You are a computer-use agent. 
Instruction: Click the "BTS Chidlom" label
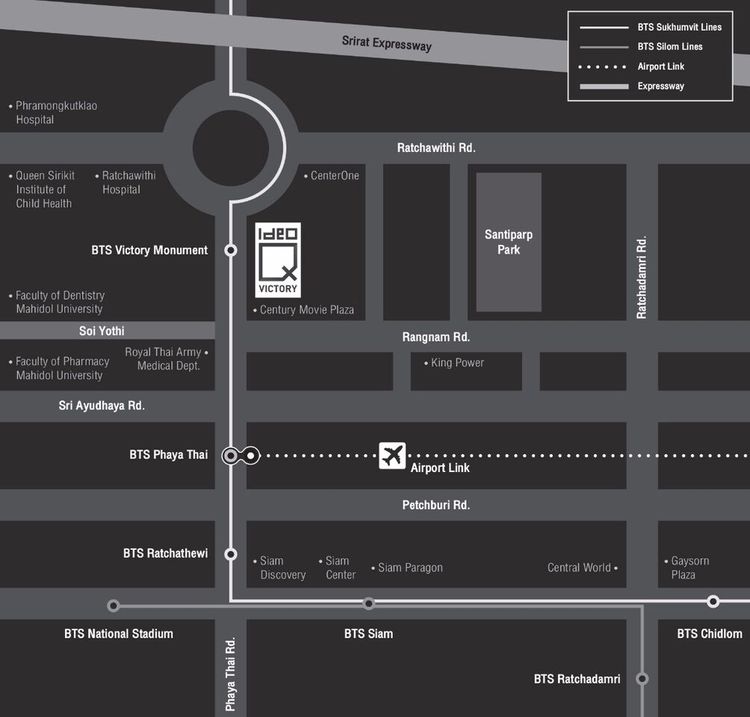coord(710,634)
